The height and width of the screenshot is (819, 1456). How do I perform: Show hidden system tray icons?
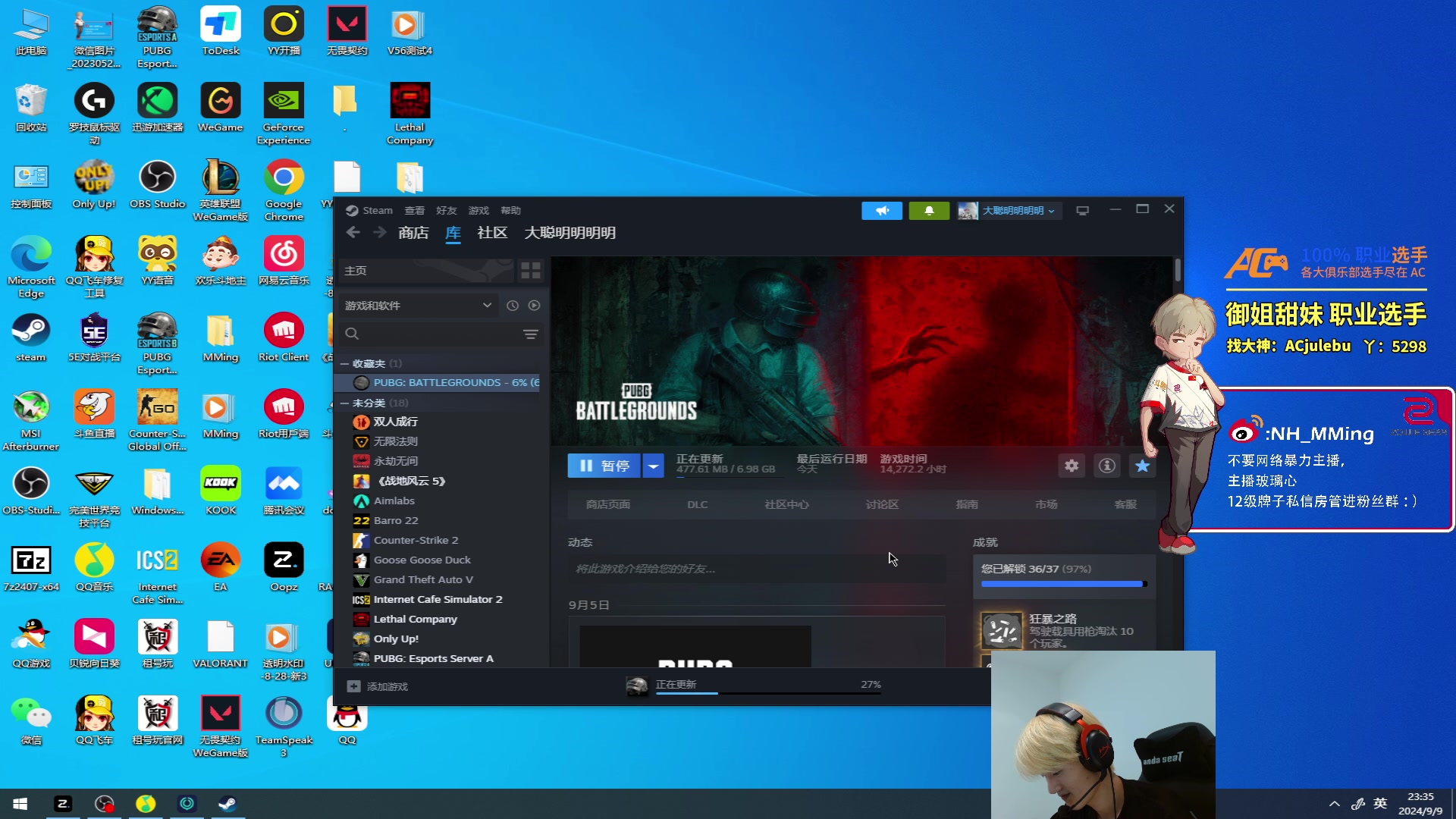[x=1334, y=804]
